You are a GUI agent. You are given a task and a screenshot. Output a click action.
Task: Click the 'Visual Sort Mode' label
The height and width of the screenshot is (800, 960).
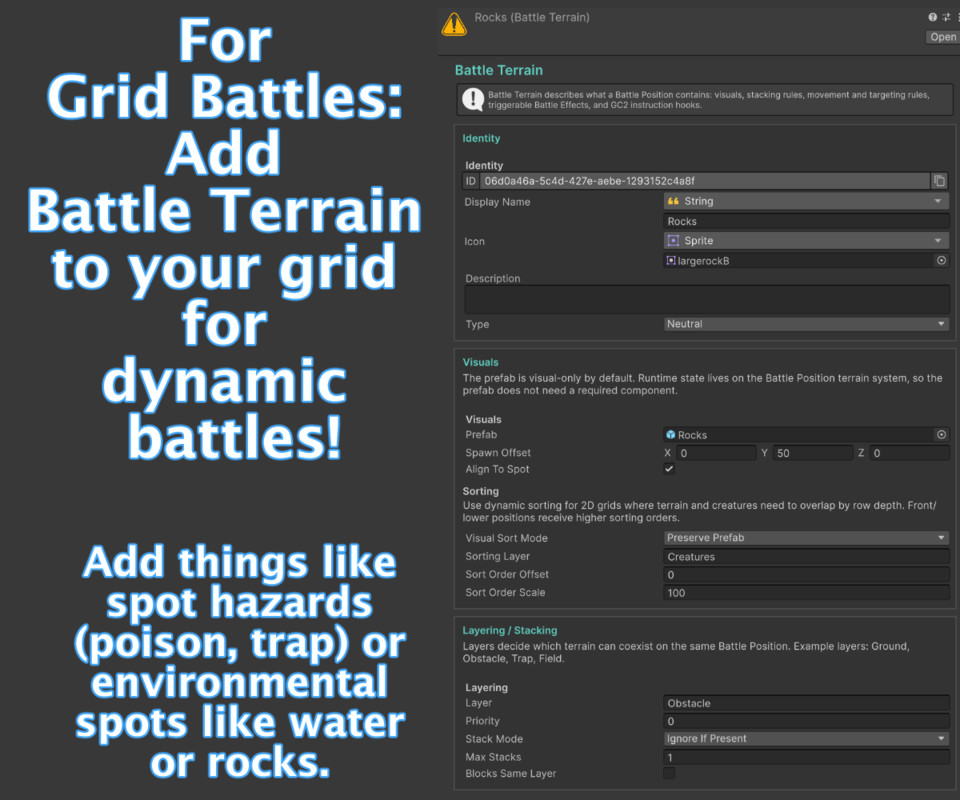tap(506, 538)
